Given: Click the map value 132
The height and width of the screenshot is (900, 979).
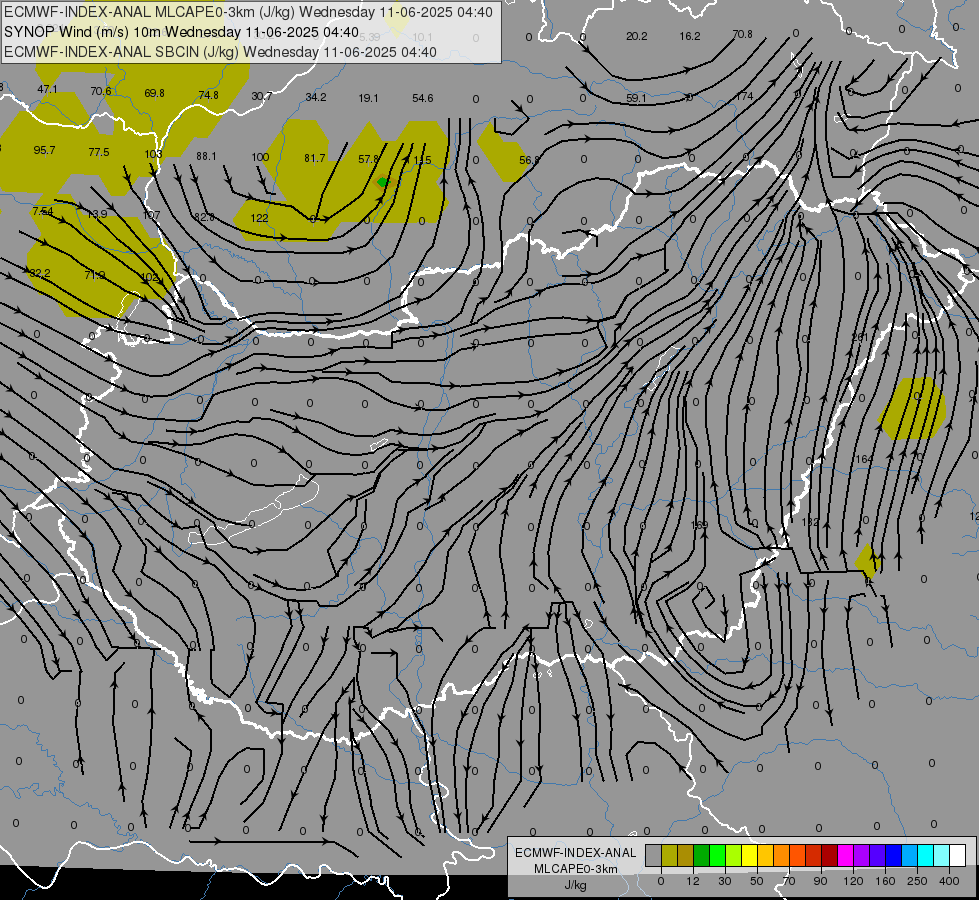Looking at the screenshot, I should tap(810, 522).
